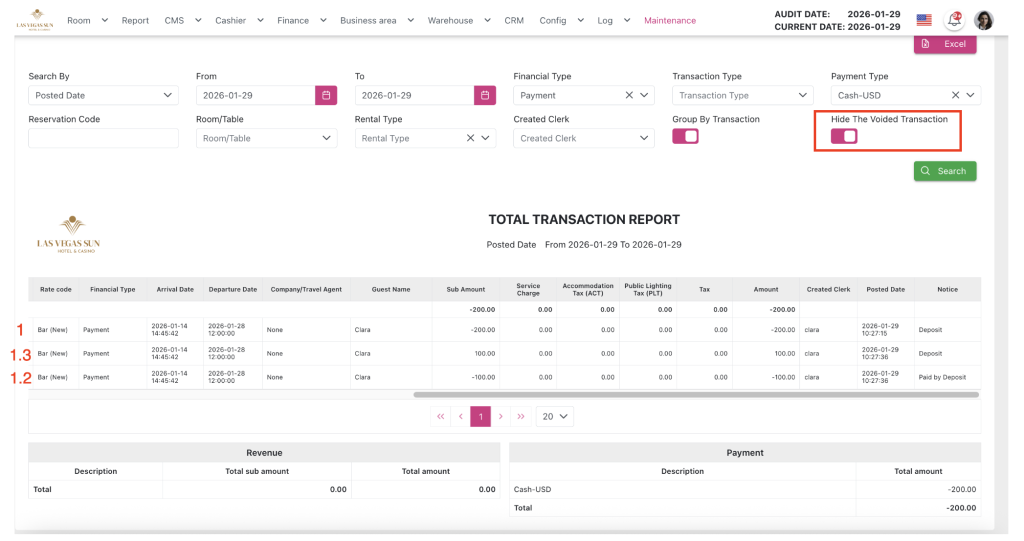Toggle Hide The Voided Transaction switch
The width and height of the screenshot is (1024, 541).
844,136
